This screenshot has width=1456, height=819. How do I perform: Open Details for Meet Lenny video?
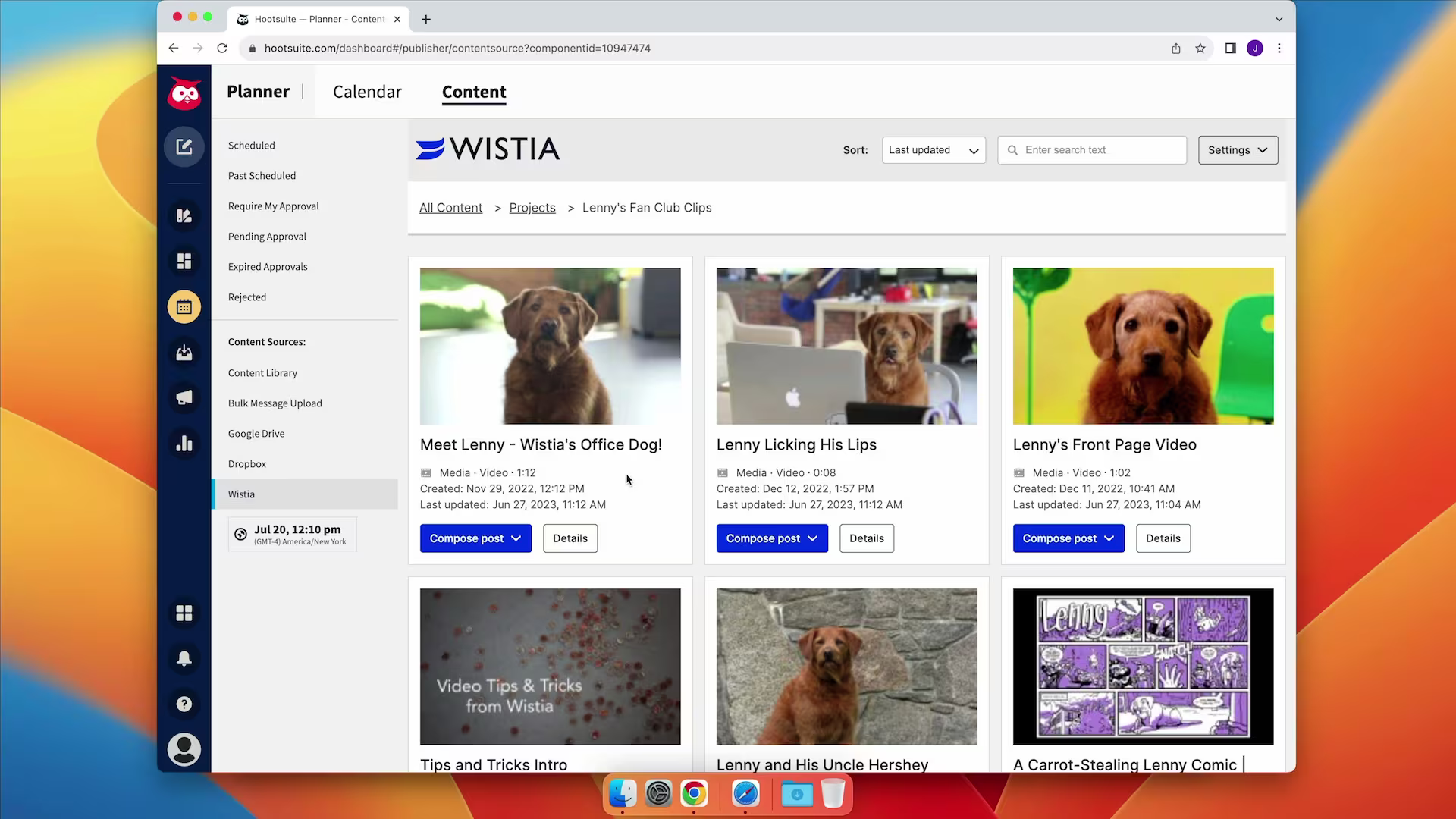pos(570,538)
